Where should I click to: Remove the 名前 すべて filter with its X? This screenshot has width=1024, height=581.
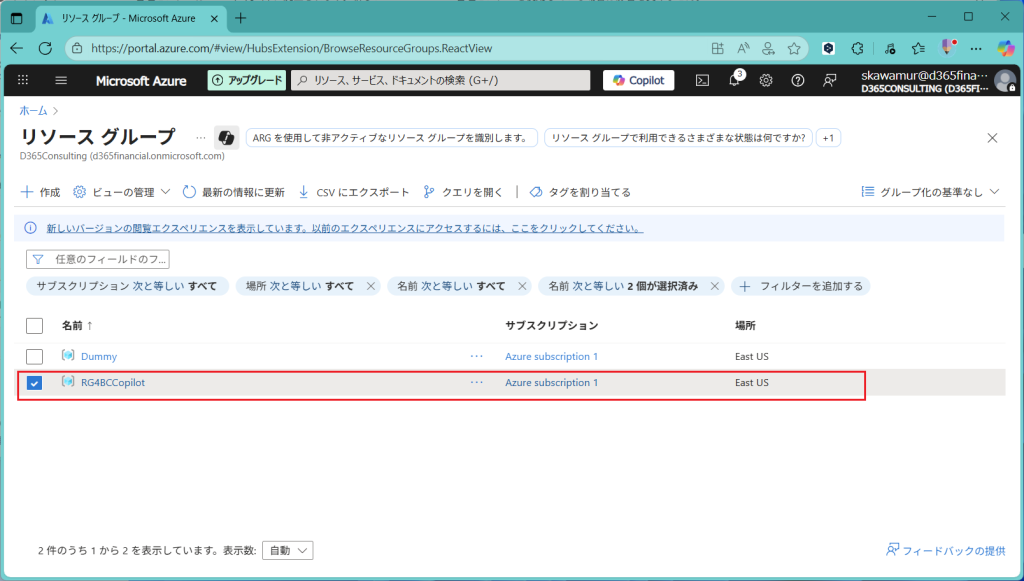click(522, 286)
